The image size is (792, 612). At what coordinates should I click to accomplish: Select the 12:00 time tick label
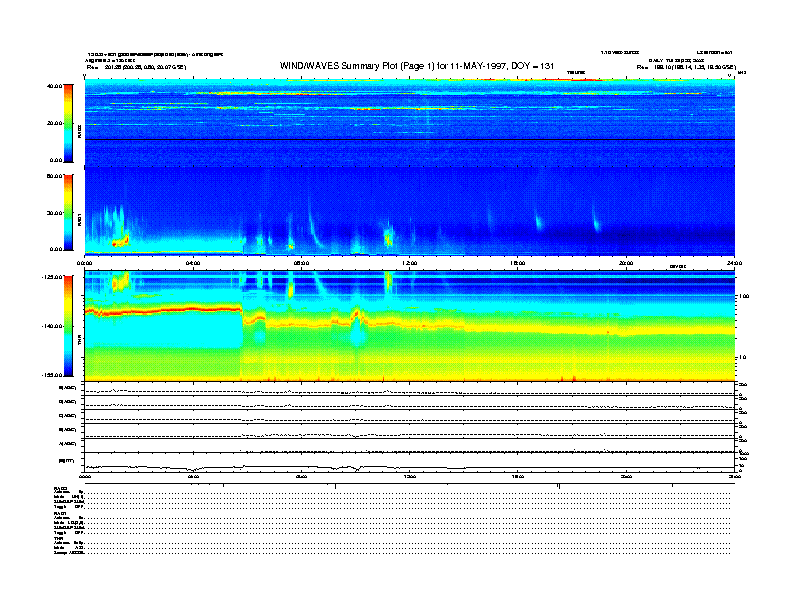[409, 263]
